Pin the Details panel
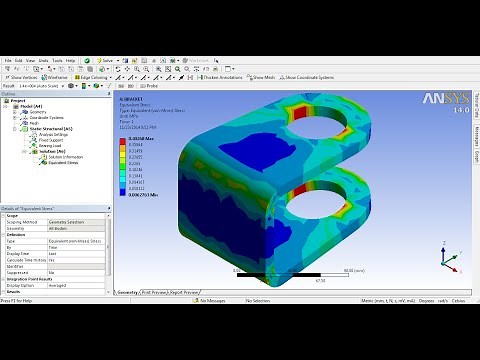 click(109, 208)
